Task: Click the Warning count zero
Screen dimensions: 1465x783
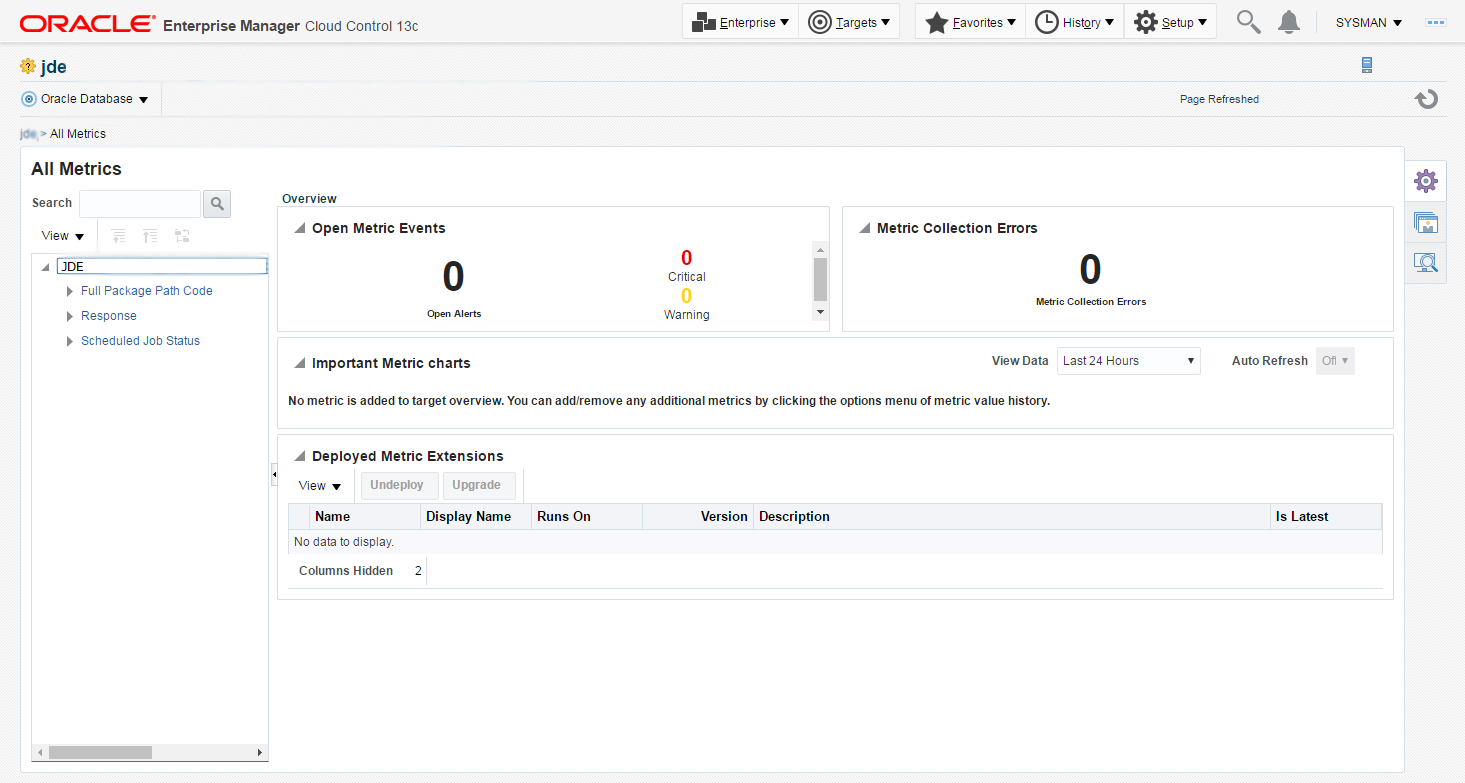Action: pyautogui.click(x=686, y=296)
